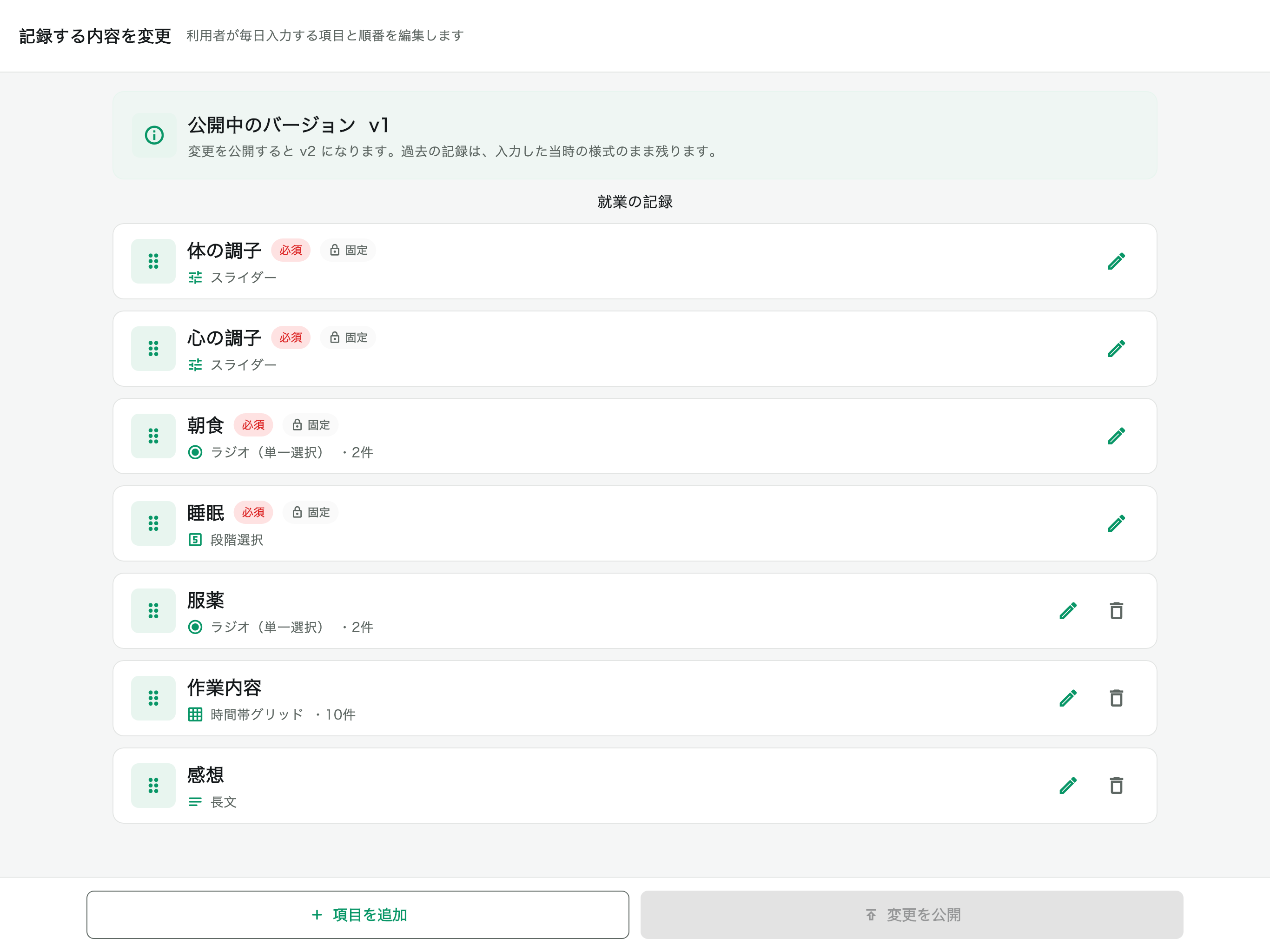
Task: Delete the 作業内容 item
Action: coord(1116,698)
